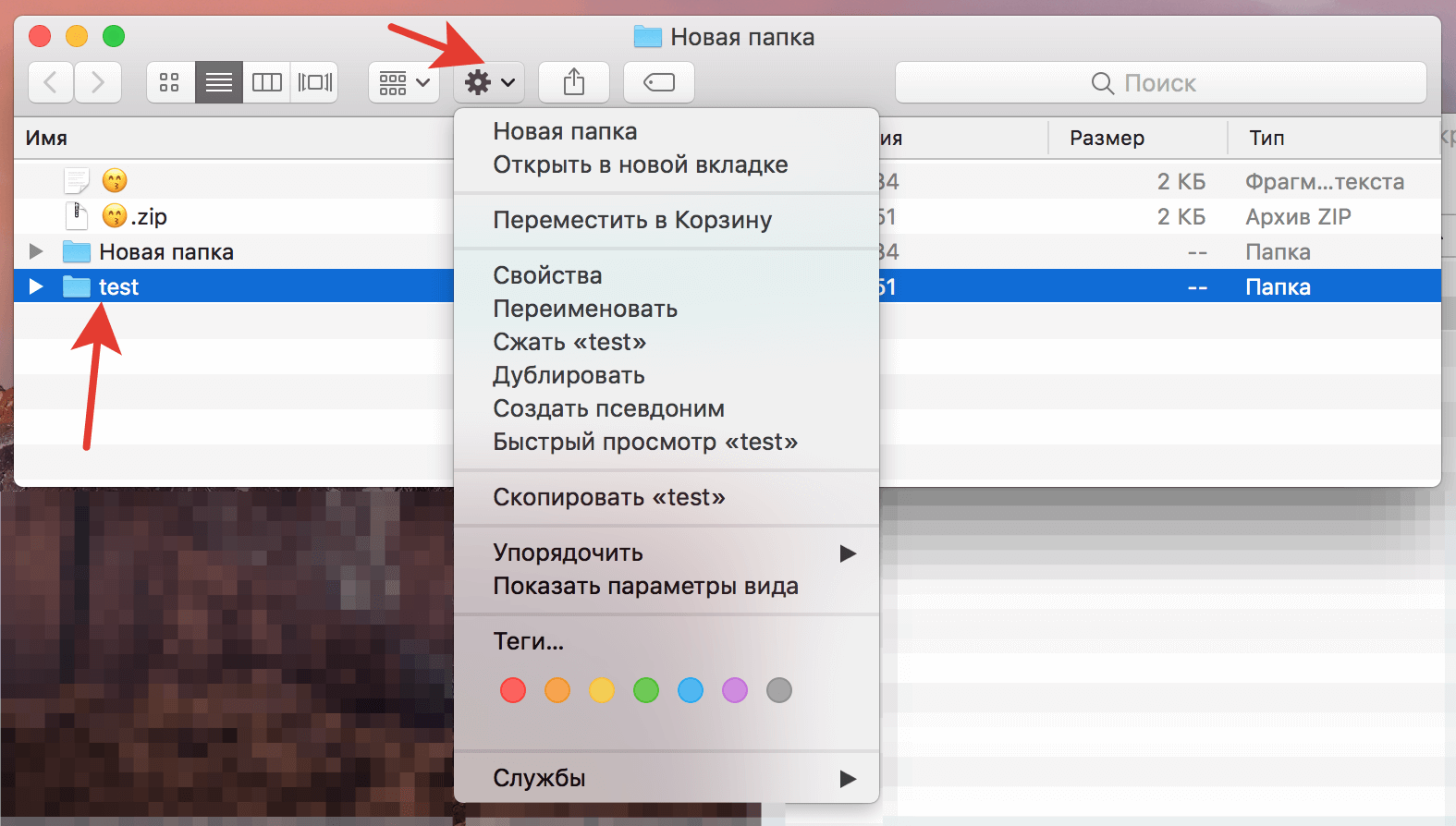Expand the Новая папка folder triangle
1456x826 pixels.
click(36, 251)
